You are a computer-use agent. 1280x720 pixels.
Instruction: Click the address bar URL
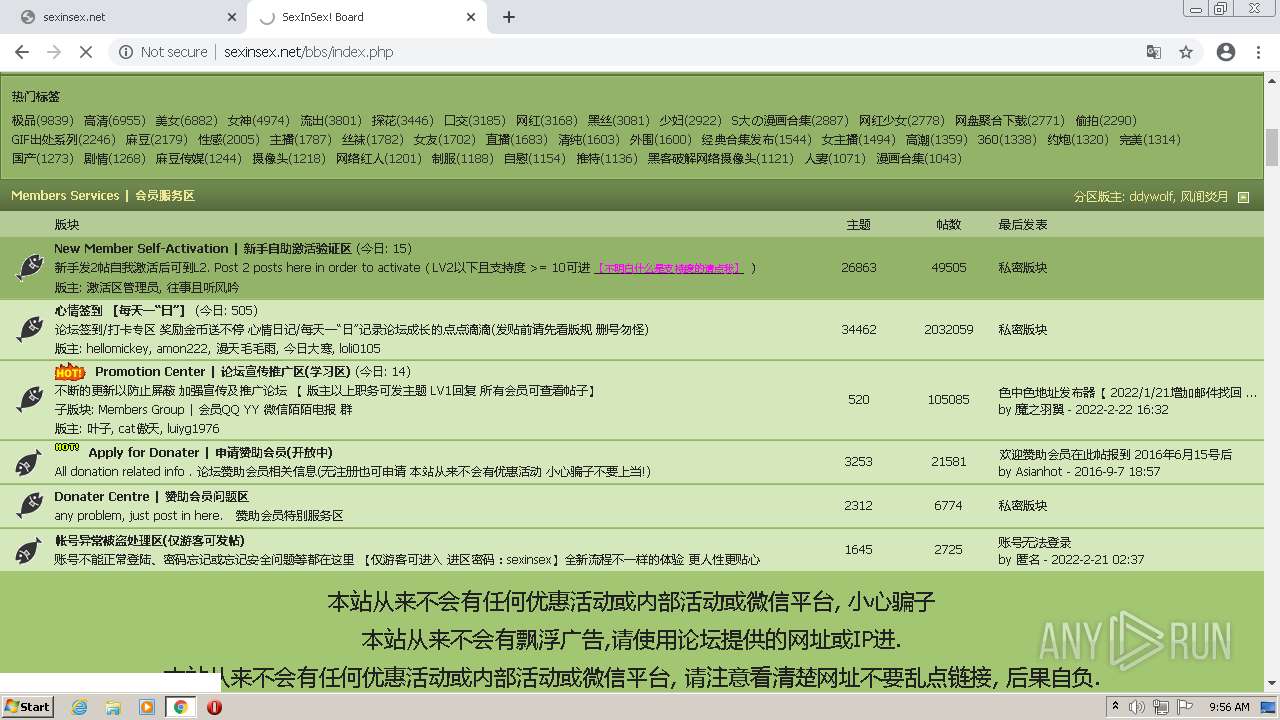coord(308,52)
